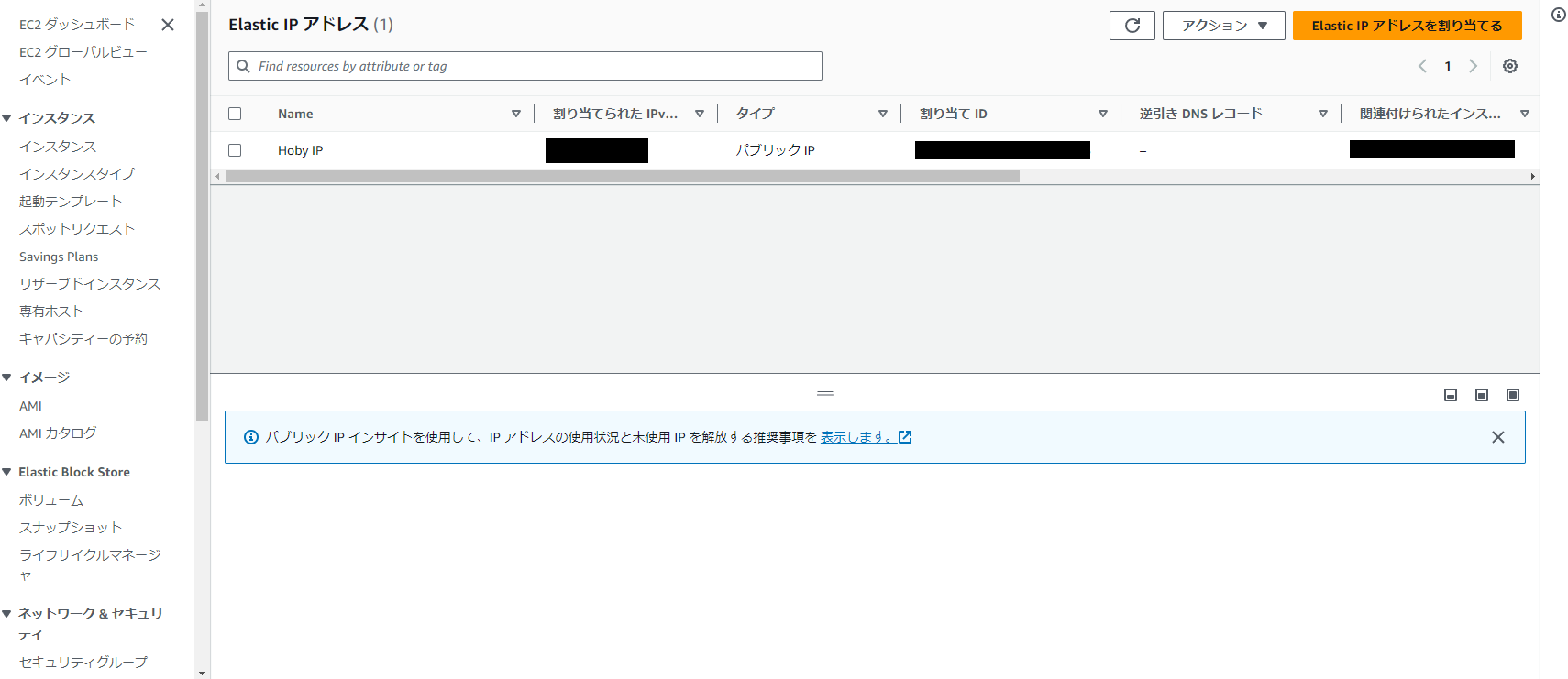Open インスタンスタイプ in sidebar
Image resolution: width=1568 pixels, height=679 pixels.
(77, 174)
